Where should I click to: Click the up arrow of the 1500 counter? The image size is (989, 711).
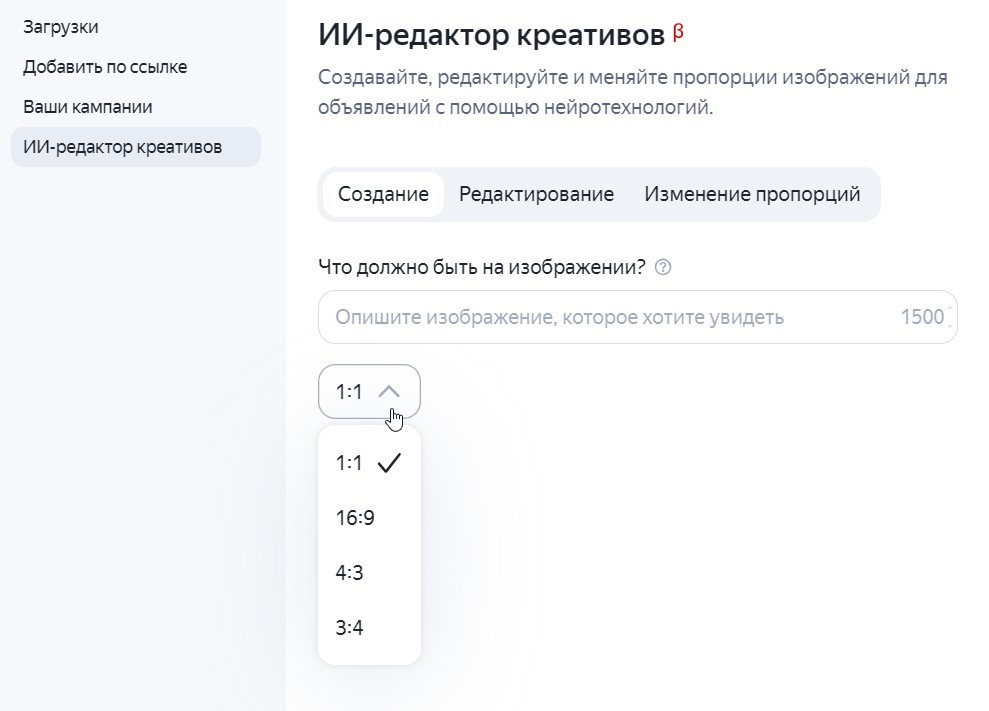point(948,307)
